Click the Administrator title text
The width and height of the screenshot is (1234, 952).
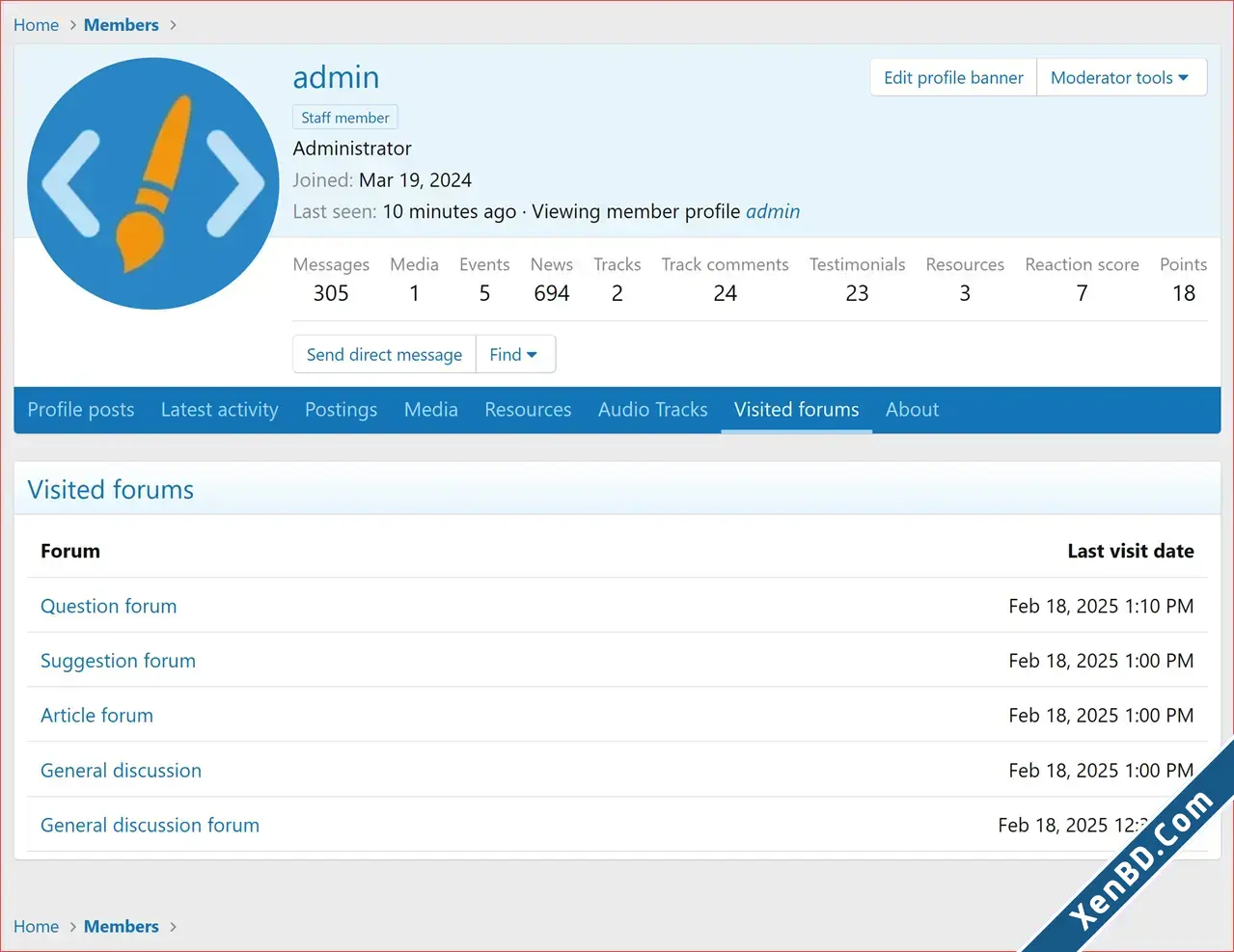point(352,149)
